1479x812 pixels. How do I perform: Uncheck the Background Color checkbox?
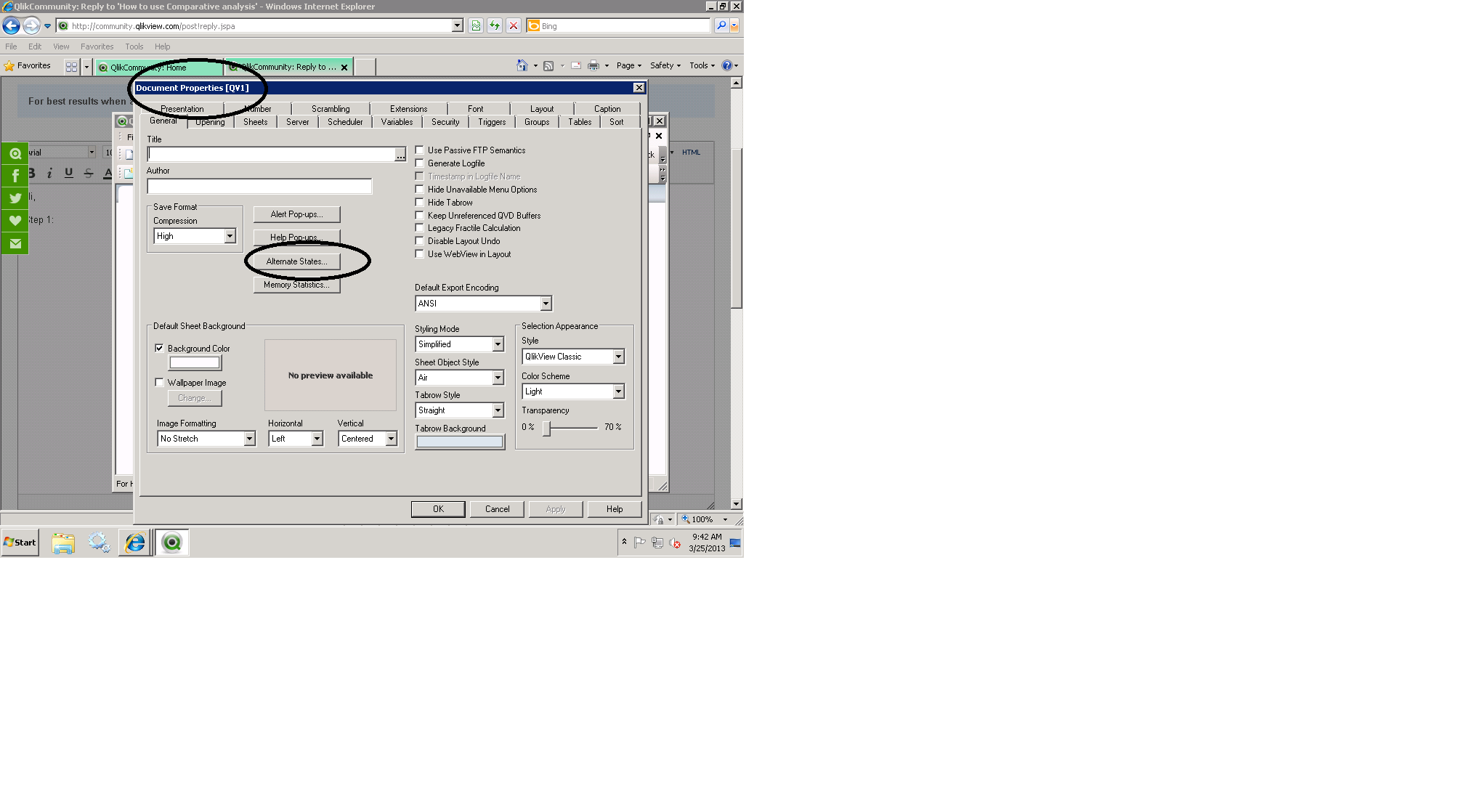pos(159,349)
